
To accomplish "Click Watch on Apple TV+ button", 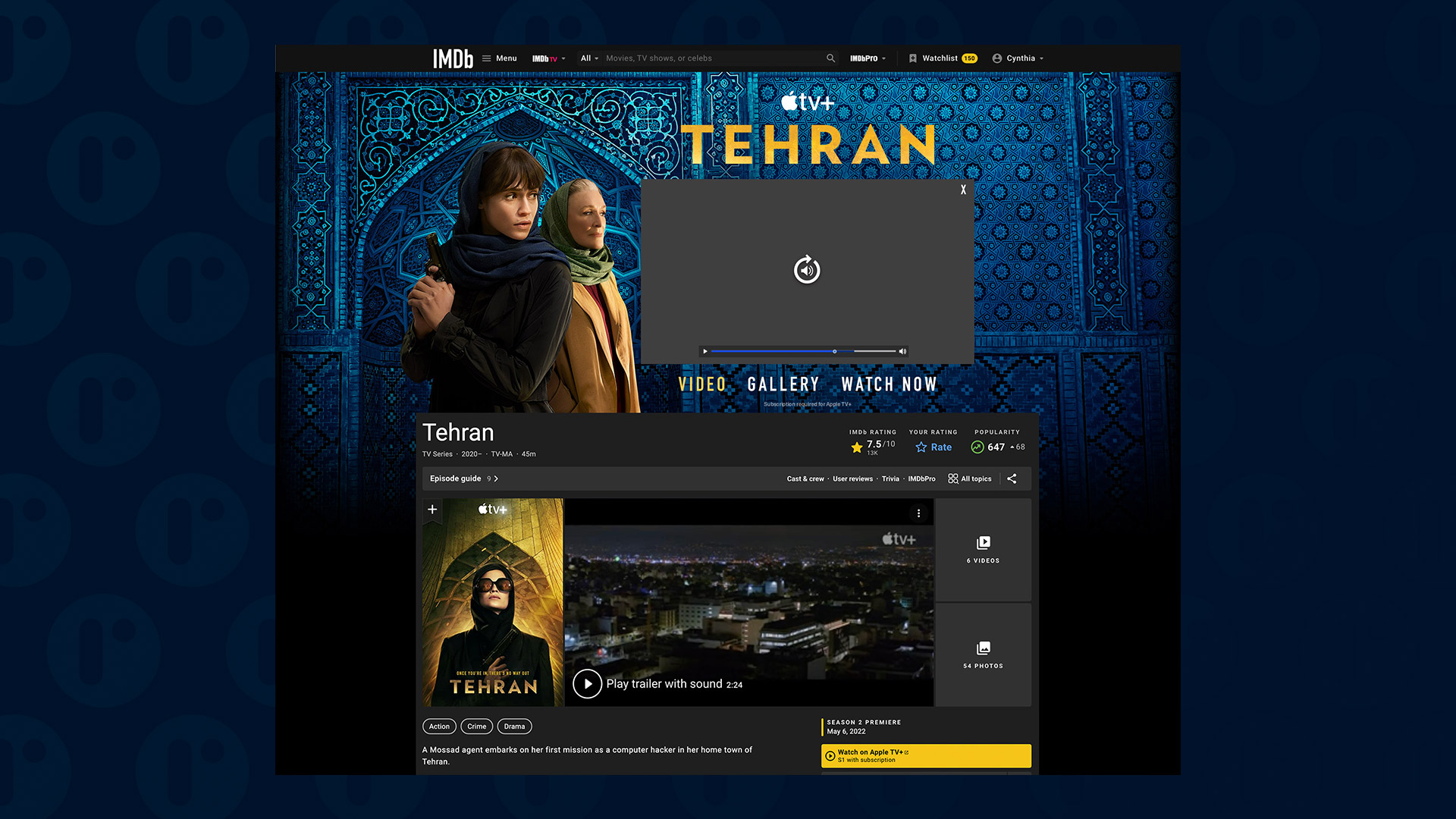I will pyautogui.click(x=926, y=756).
